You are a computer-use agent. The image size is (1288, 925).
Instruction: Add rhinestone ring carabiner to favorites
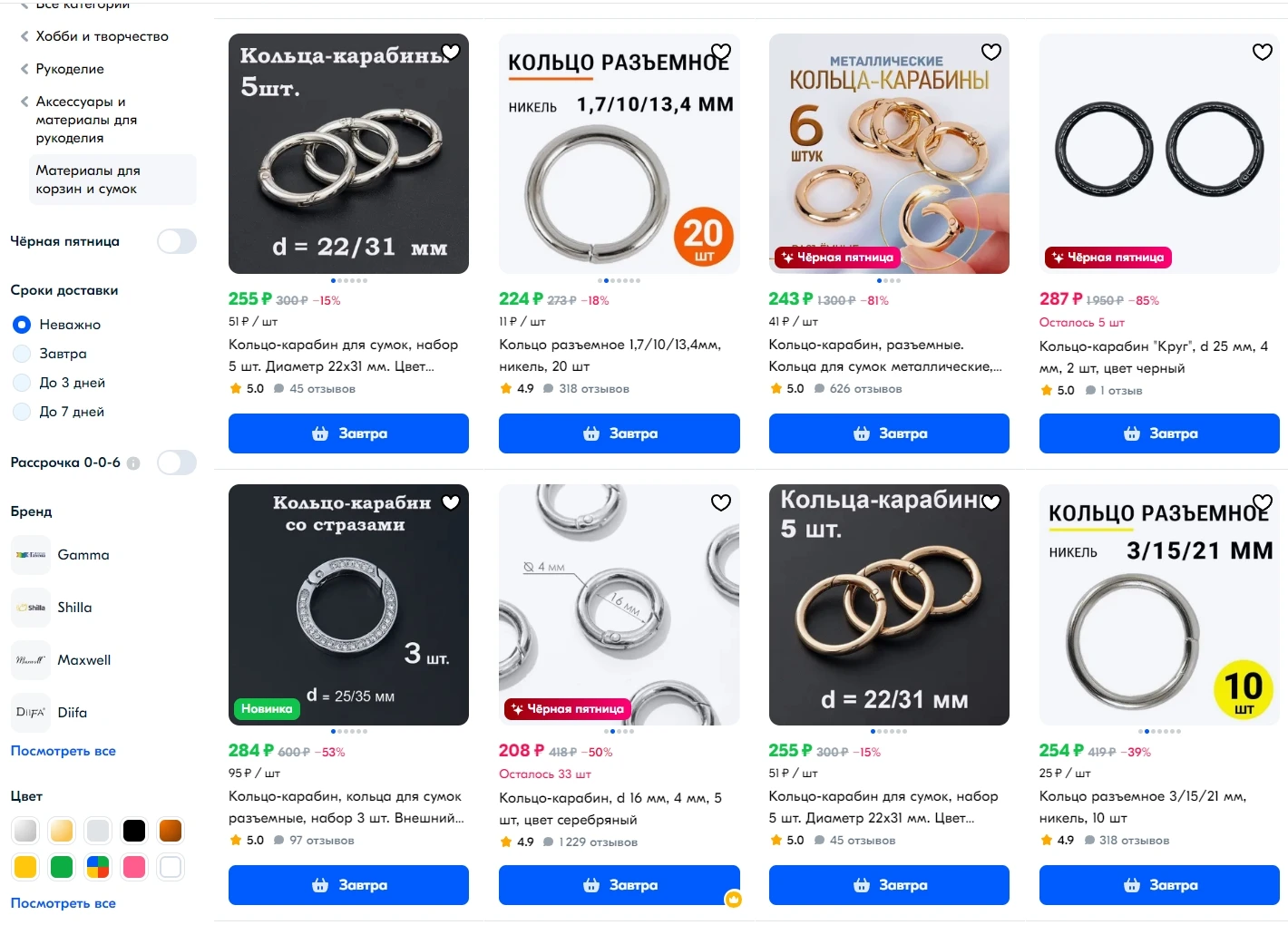(x=451, y=503)
